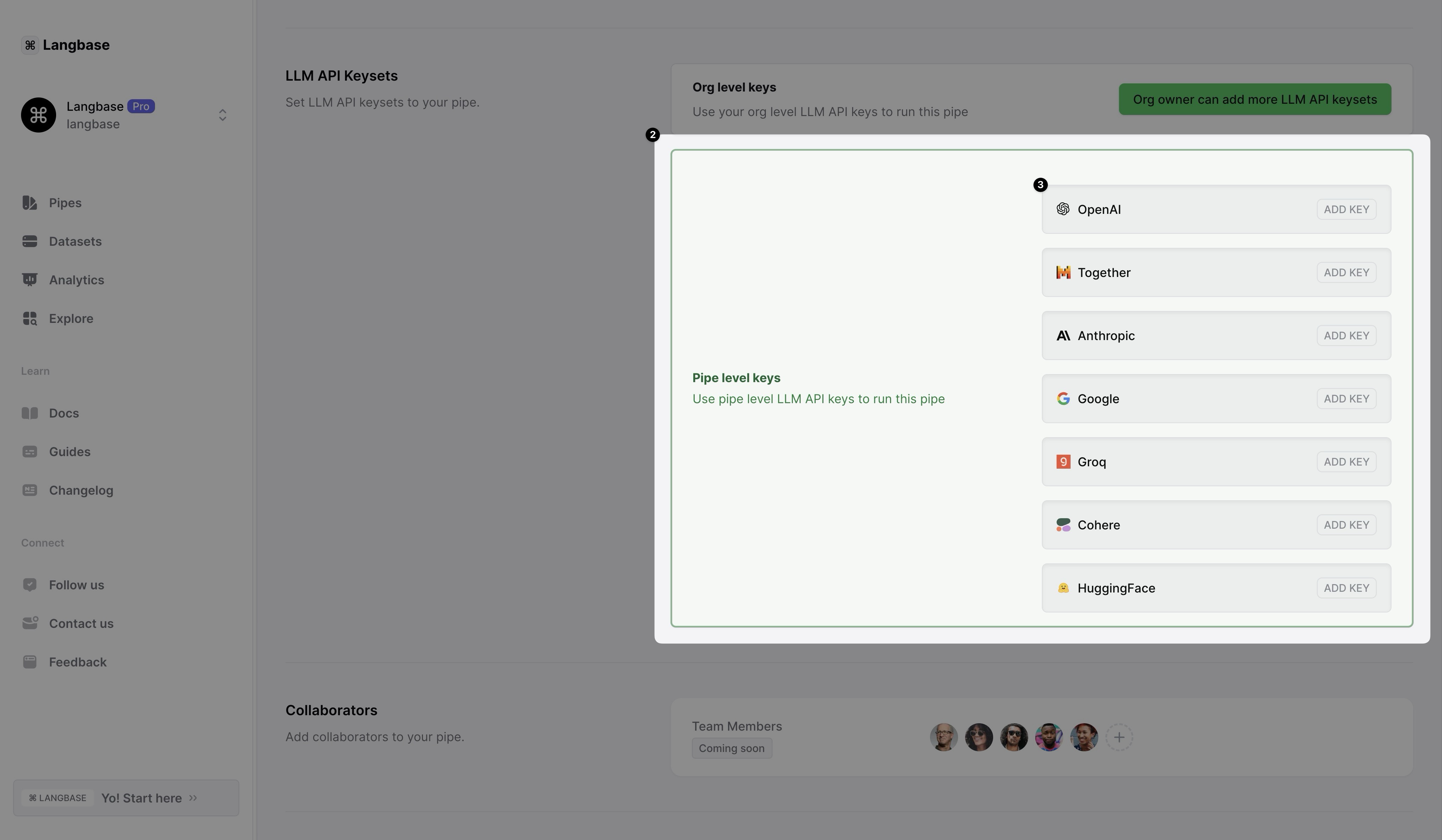The height and width of the screenshot is (840, 1442).
Task: Click ADD KEY for Anthropic
Action: pyautogui.click(x=1346, y=336)
